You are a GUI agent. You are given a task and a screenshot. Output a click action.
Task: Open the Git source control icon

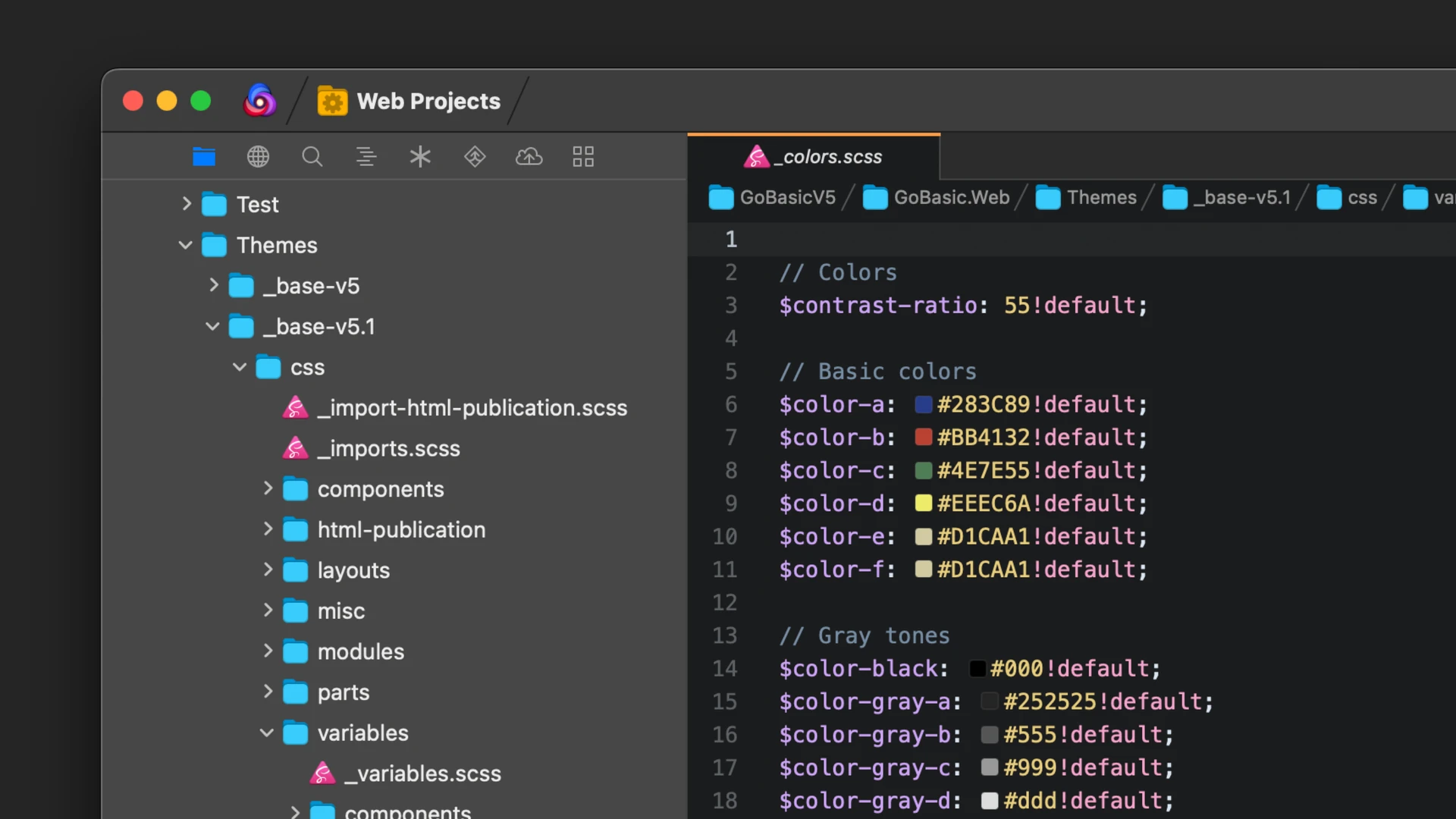click(475, 157)
